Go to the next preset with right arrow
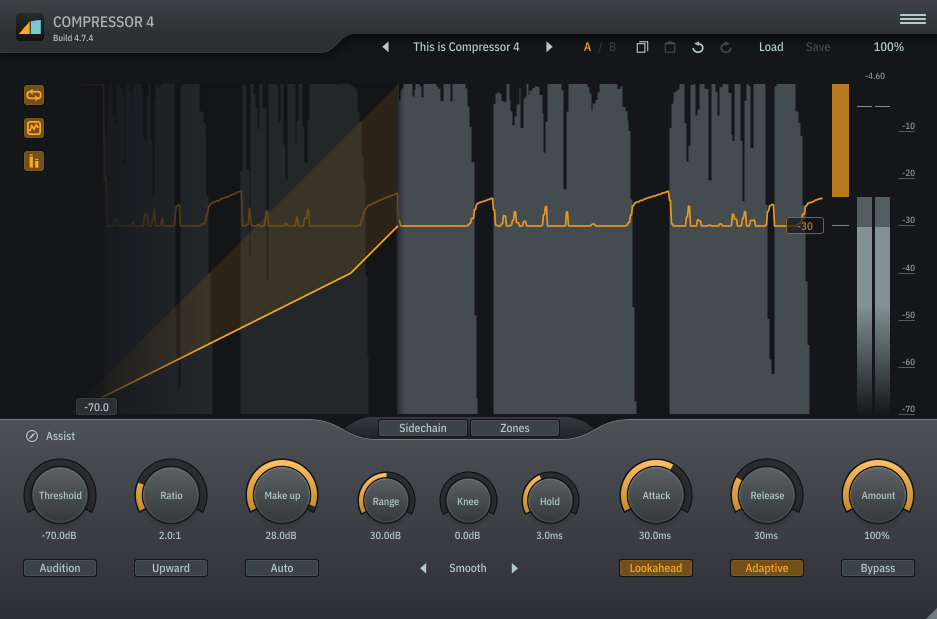This screenshot has height=619, width=937. (x=549, y=47)
